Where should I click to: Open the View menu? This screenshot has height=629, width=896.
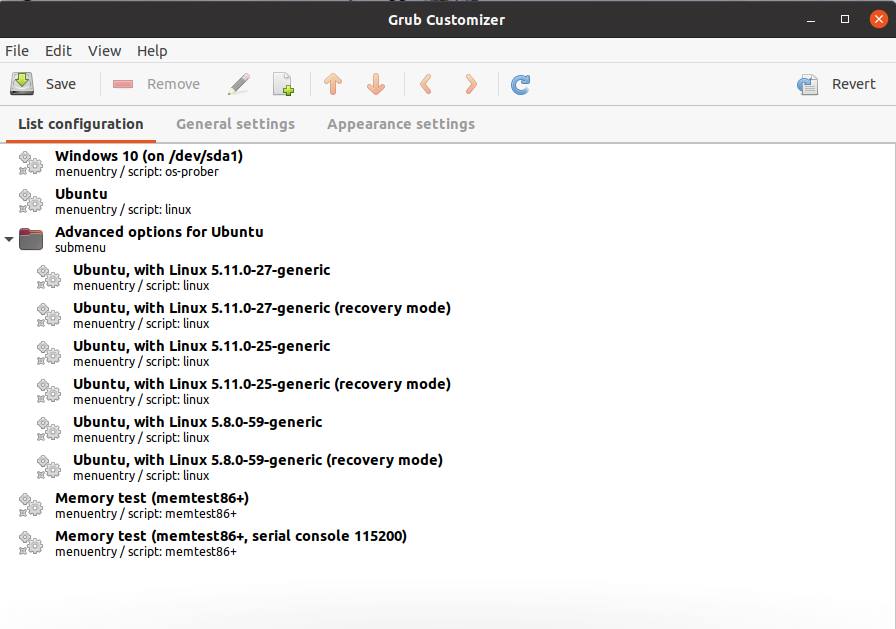pyautogui.click(x=105, y=51)
